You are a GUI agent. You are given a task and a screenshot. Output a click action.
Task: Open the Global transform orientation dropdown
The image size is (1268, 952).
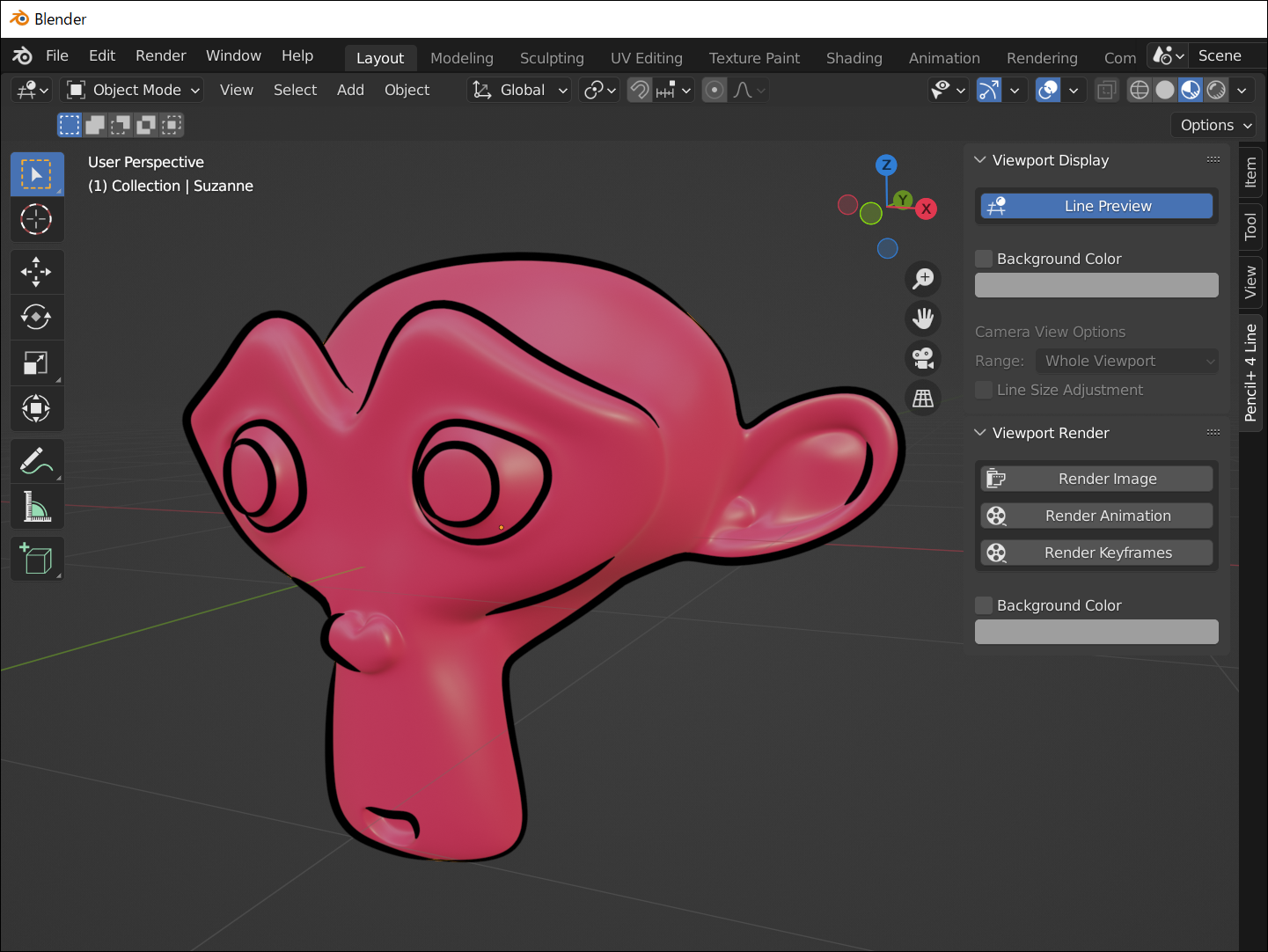coord(518,89)
